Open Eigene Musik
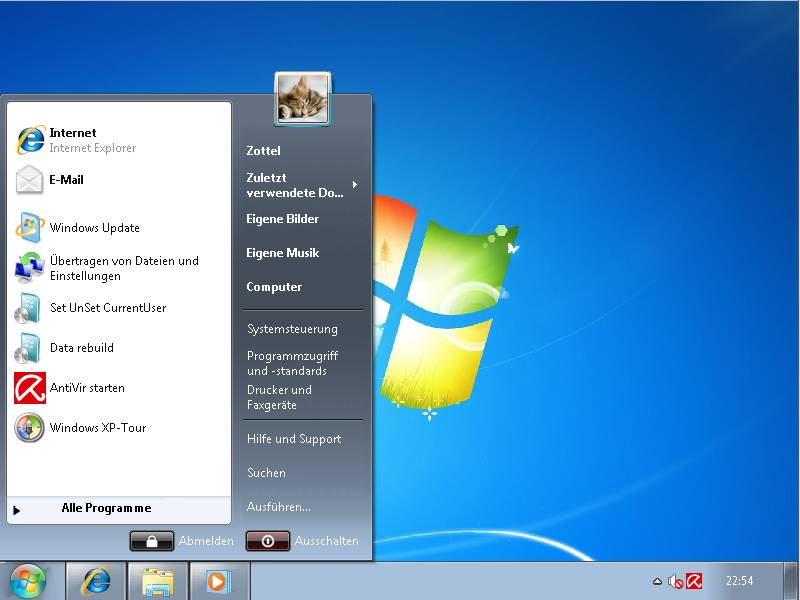The image size is (800, 600). [283, 253]
